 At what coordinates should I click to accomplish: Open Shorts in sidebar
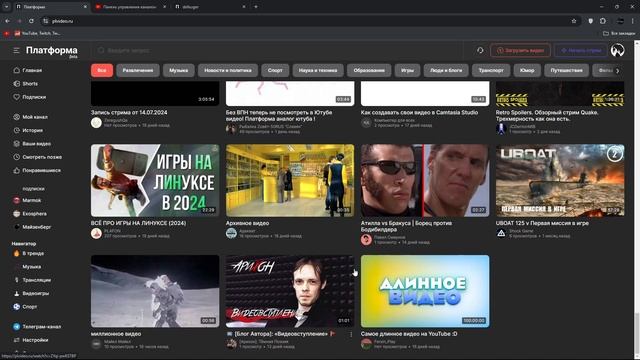pyautogui.click(x=25, y=84)
